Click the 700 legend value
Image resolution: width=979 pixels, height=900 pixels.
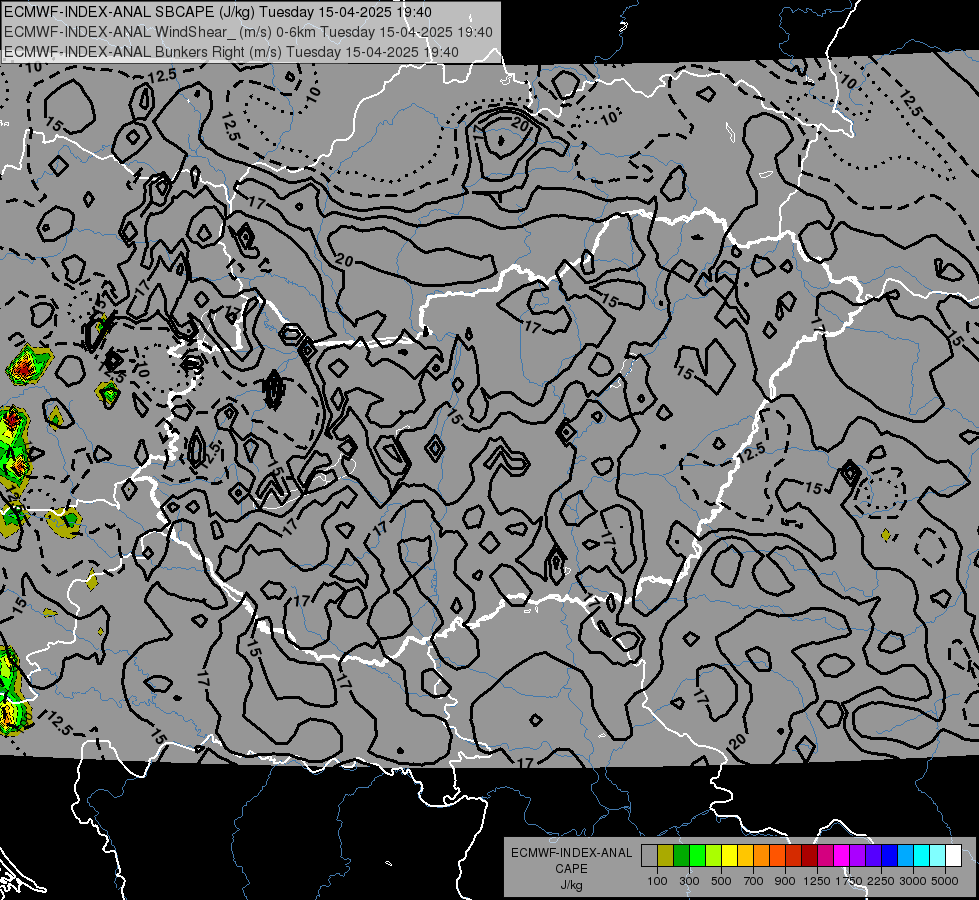click(x=754, y=881)
